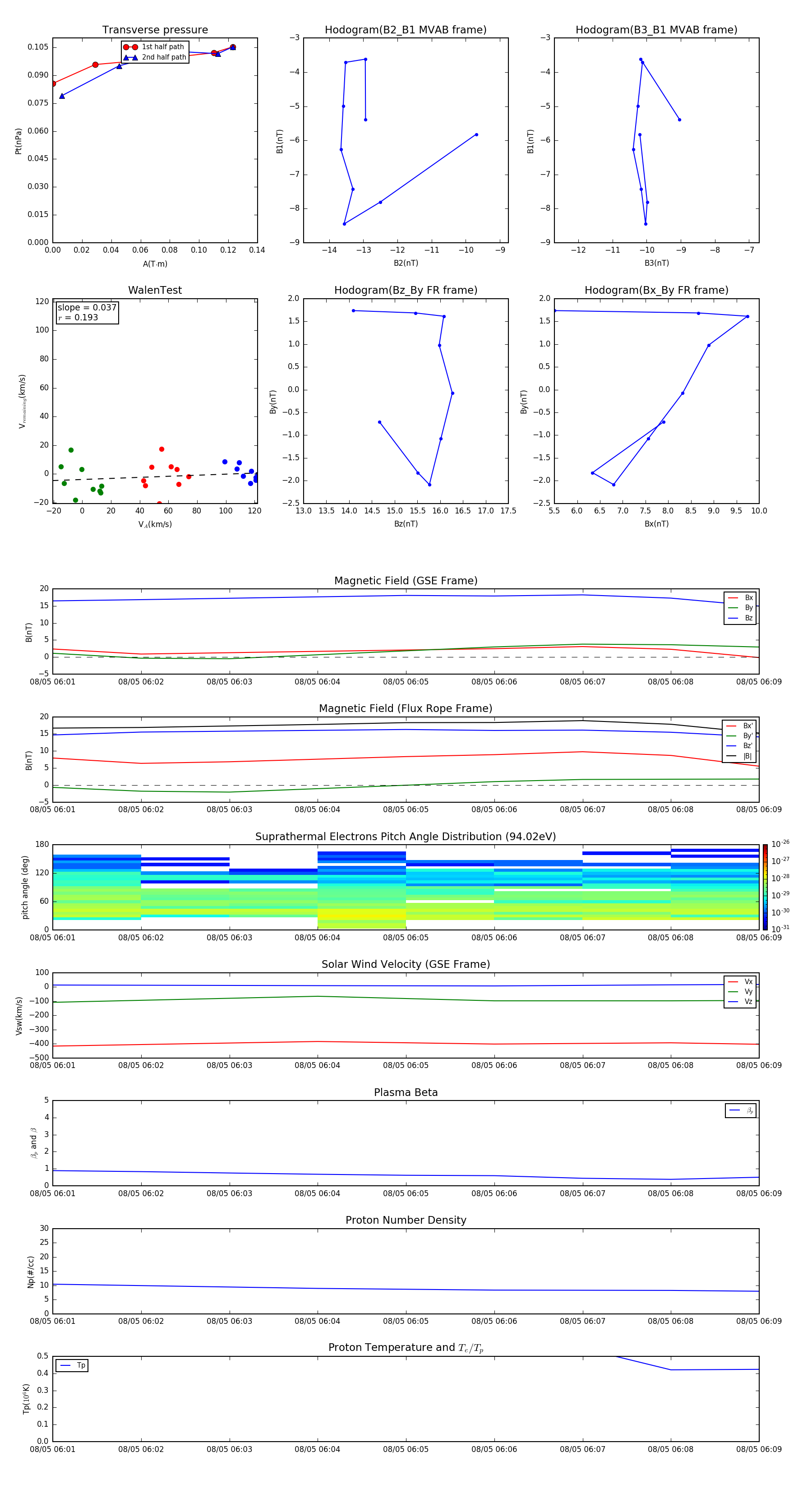The image size is (812, 1489).
Task: Click the 'Proton Number Density' title
Action: pos(406,1221)
